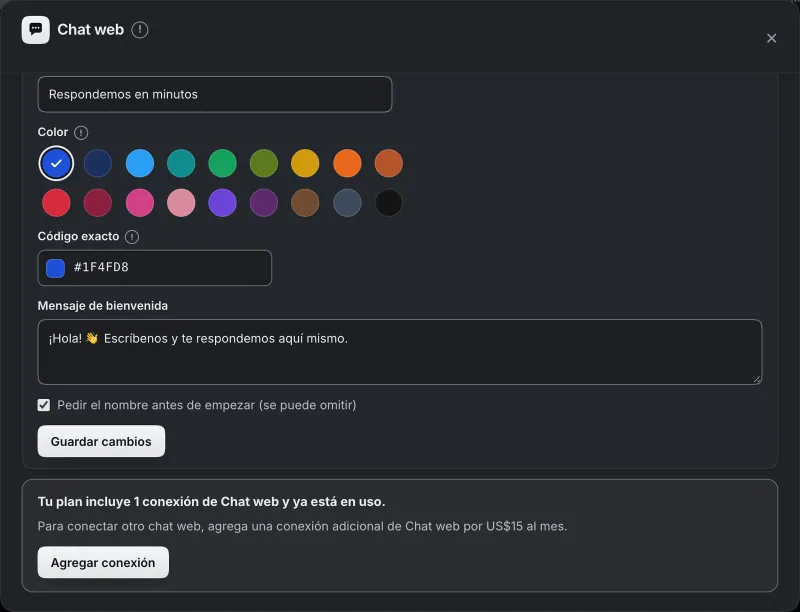Pick the black color swatch

pyautogui.click(x=389, y=202)
